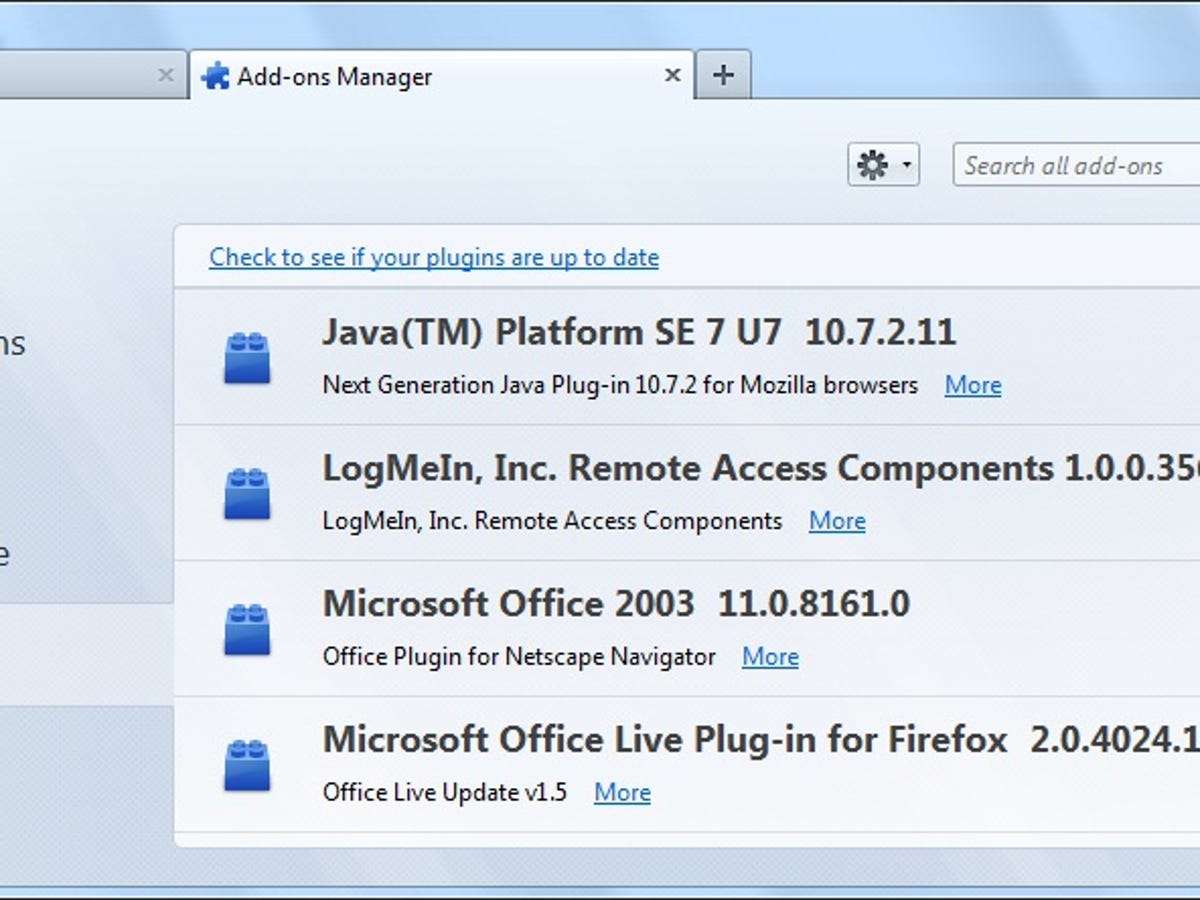This screenshot has width=1200, height=900.
Task: Select Microsoft Office 2003 11.0.8161.0 title
Action: click(616, 604)
